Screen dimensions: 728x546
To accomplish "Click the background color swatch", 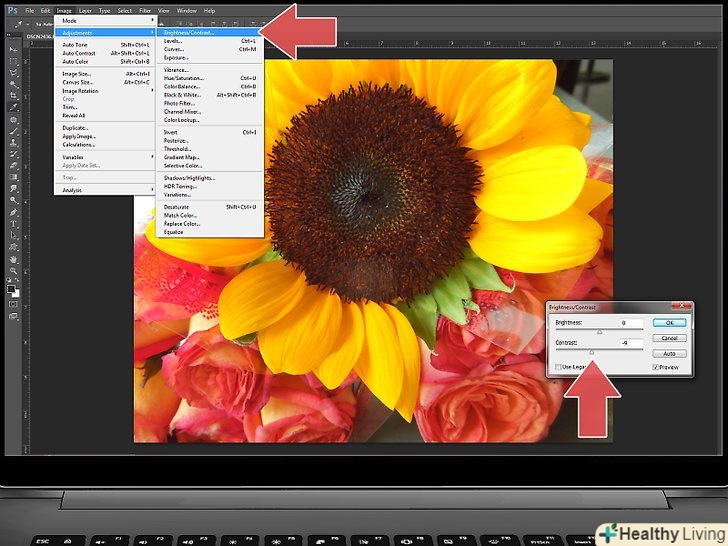I will (16, 294).
